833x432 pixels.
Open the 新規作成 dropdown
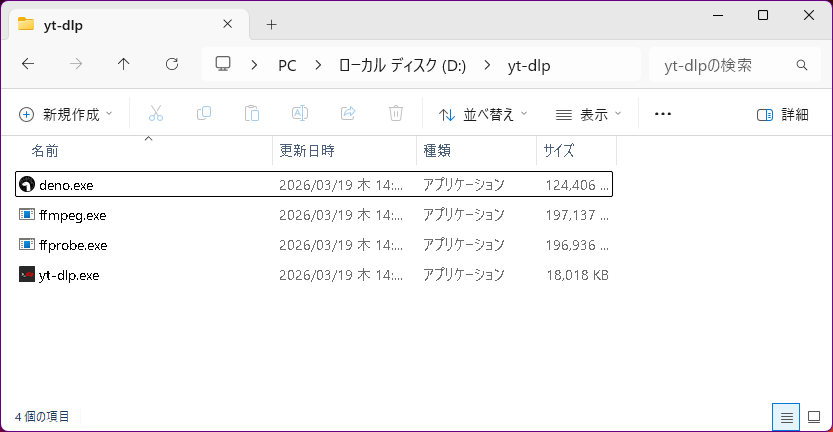[x=66, y=114]
